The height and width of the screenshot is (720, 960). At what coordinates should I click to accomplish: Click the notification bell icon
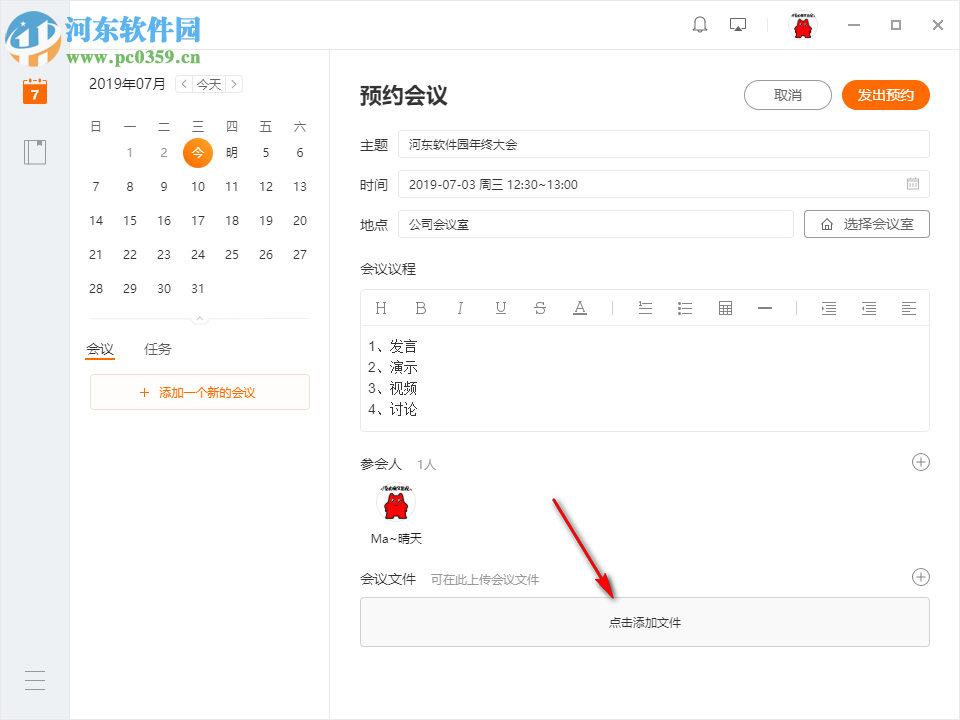(x=700, y=24)
